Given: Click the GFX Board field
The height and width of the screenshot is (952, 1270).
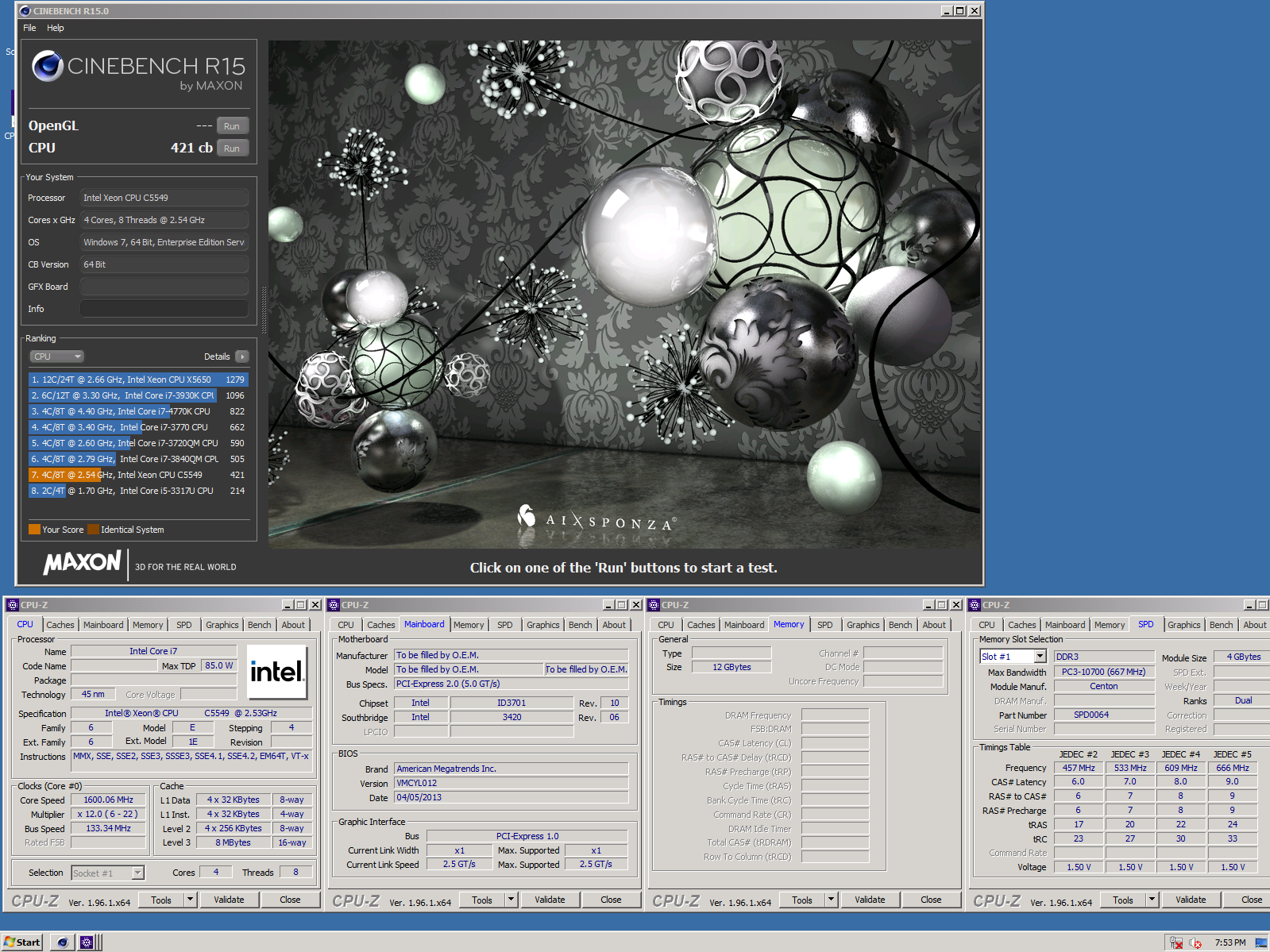Looking at the screenshot, I should 164,287.
